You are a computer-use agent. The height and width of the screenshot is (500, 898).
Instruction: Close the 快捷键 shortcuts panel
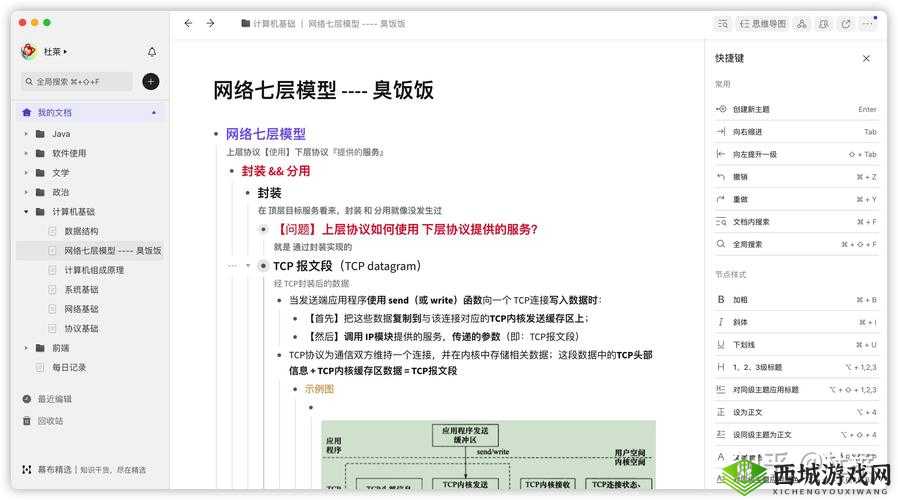pos(866,58)
